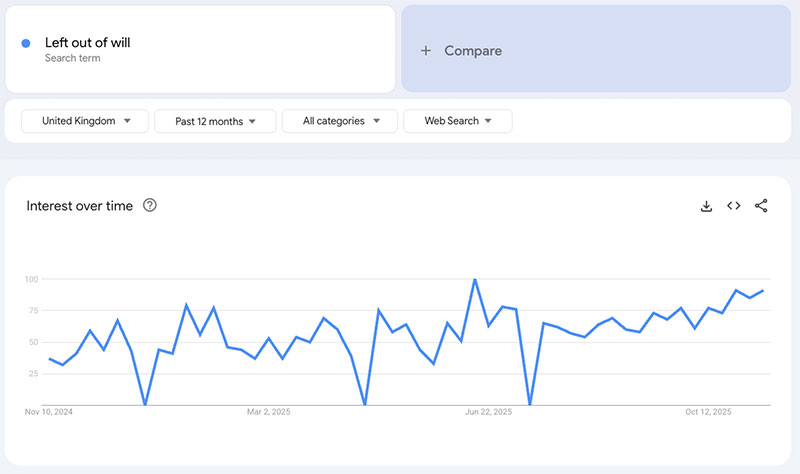
Task: Expand the Past 12 months time filter
Action: [215, 121]
